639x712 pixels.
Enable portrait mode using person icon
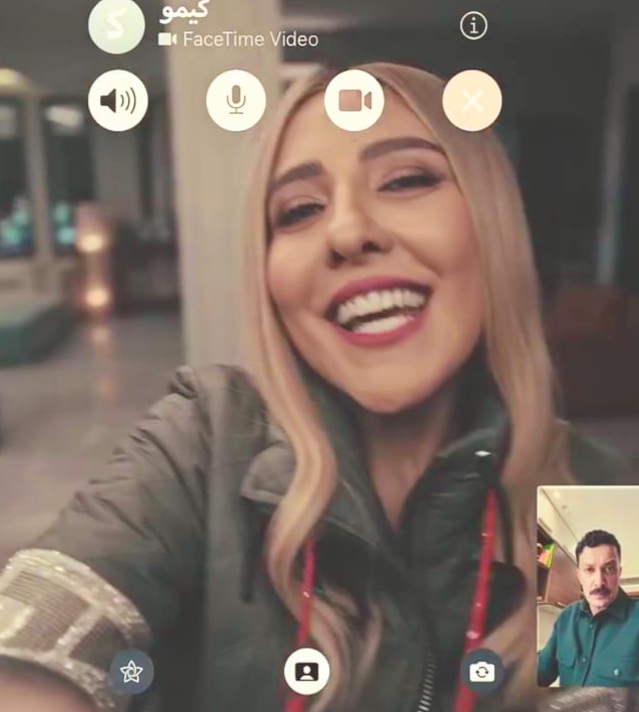[x=306, y=672]
